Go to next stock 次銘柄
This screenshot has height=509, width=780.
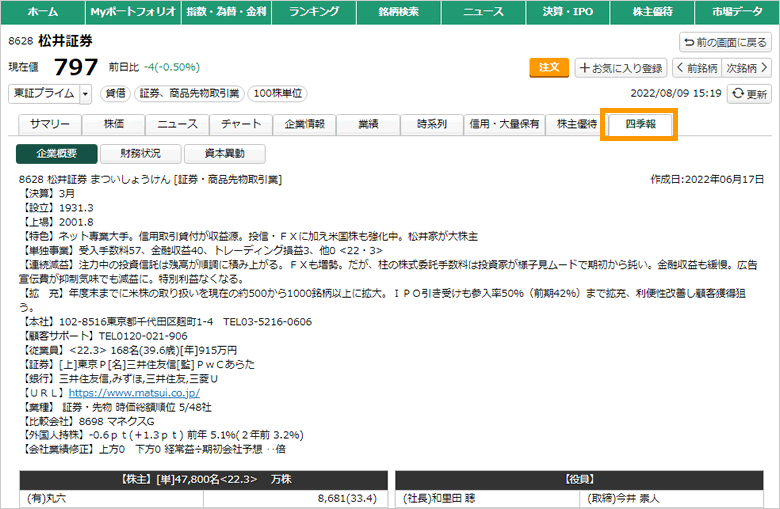746,68
